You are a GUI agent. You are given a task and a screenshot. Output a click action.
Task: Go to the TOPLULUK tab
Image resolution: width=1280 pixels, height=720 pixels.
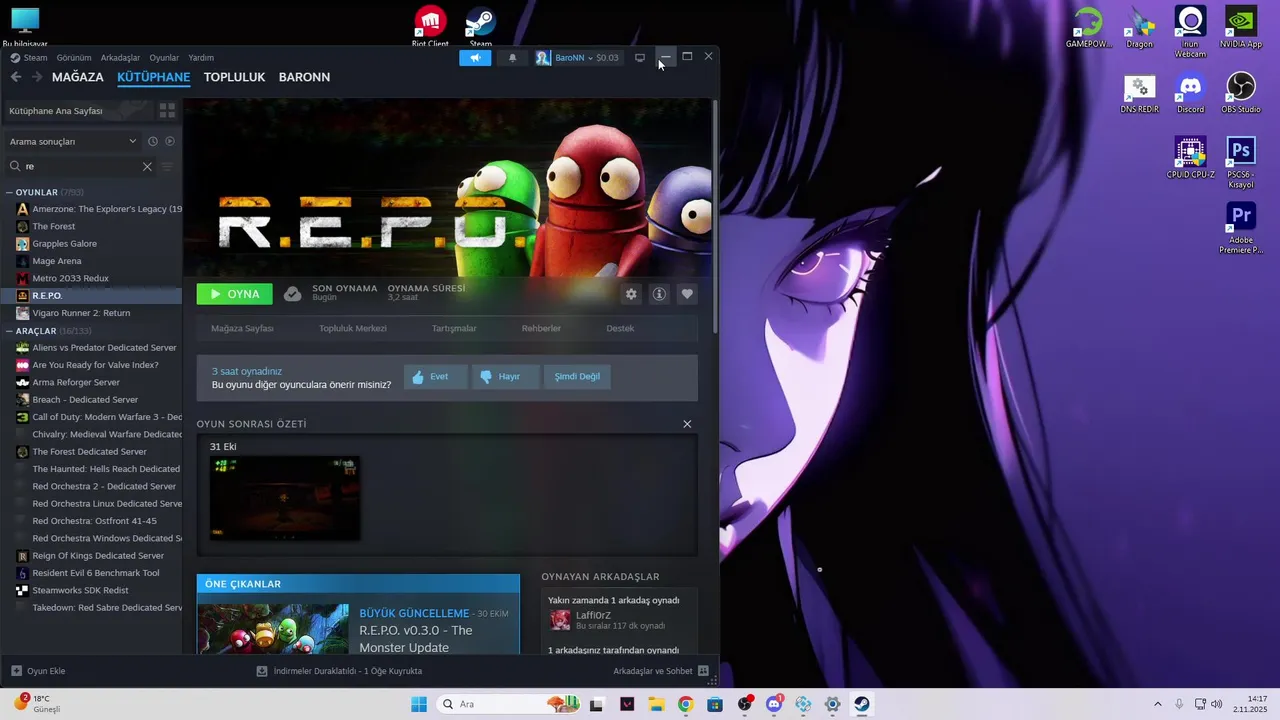(x=234, y=77)
